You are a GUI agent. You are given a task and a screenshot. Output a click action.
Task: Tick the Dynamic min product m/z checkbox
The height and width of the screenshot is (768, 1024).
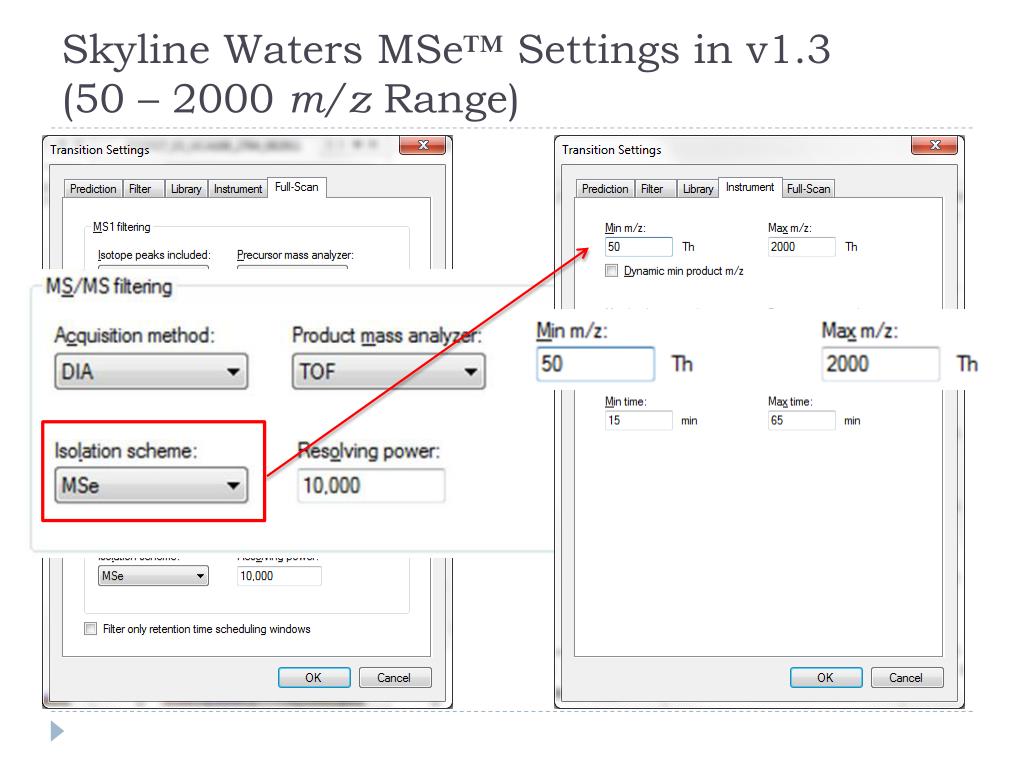point(611,270)
